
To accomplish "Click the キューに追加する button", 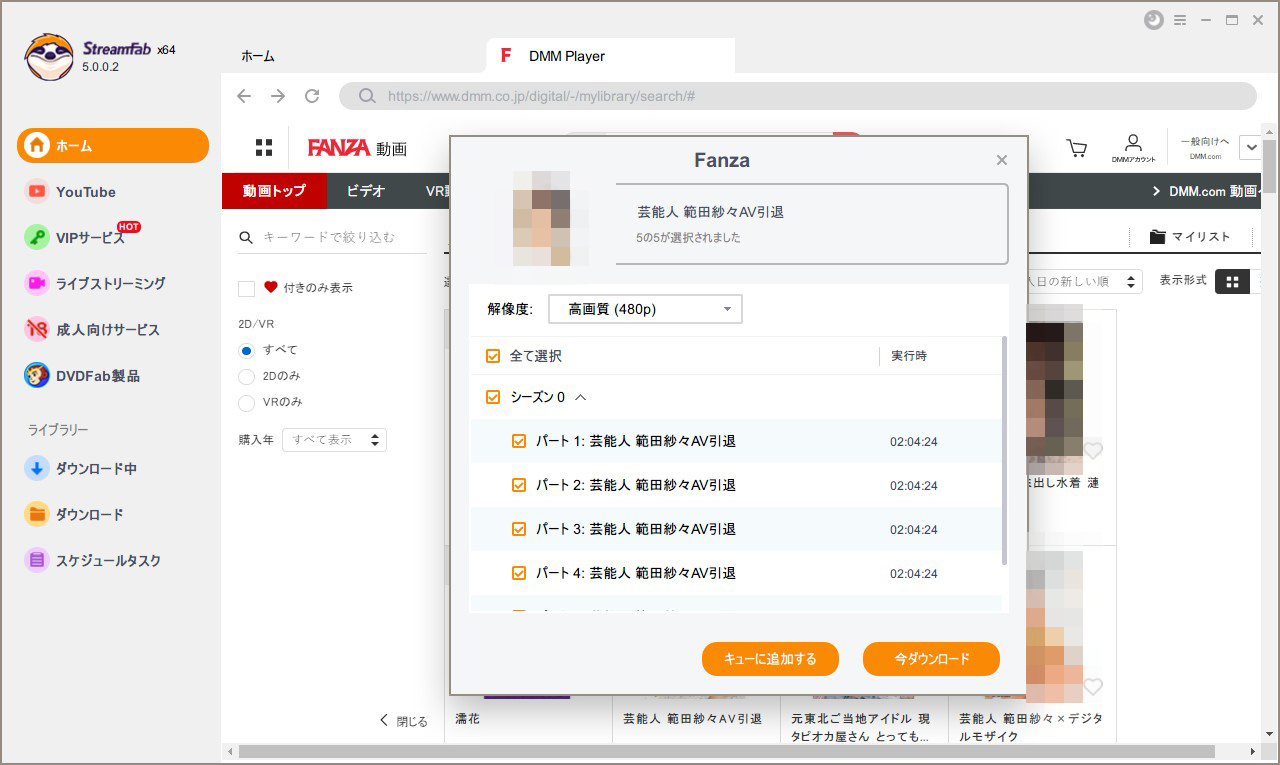I will [x=770, y=659].
